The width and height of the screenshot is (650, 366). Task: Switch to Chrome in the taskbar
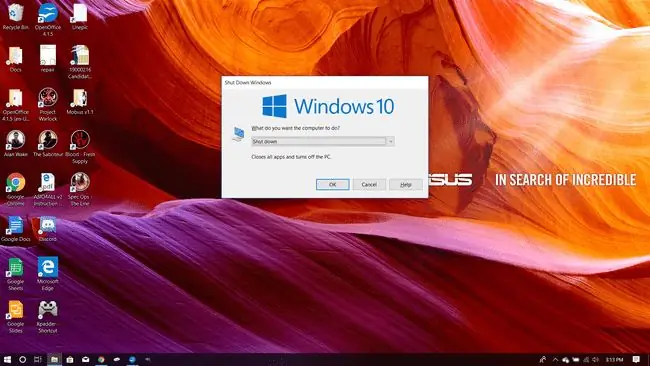pos(101,359)
